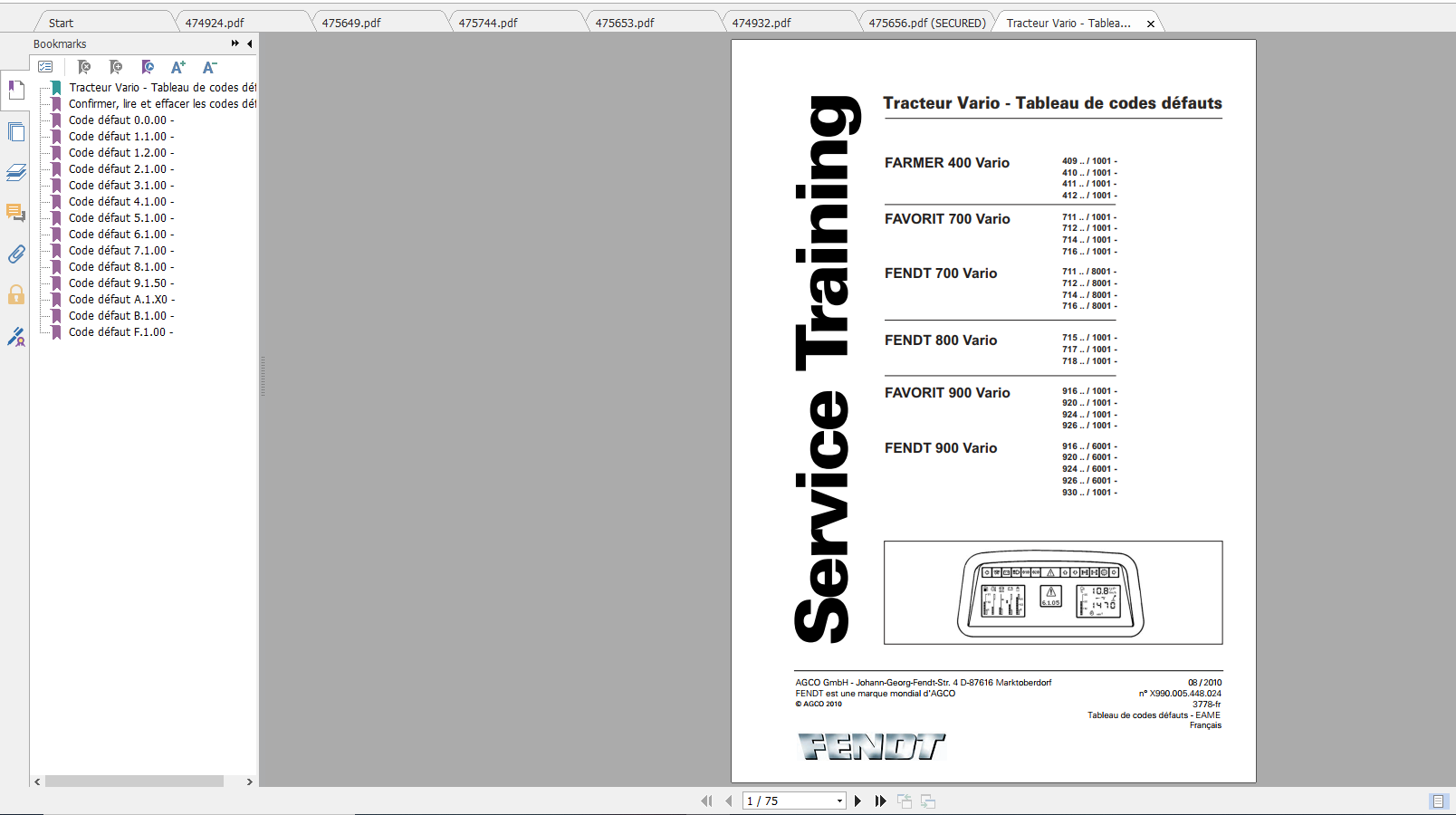Screen dimensions: 1456x815
Task: Open the Layers panel icon
Action: (x=16, y=172)
